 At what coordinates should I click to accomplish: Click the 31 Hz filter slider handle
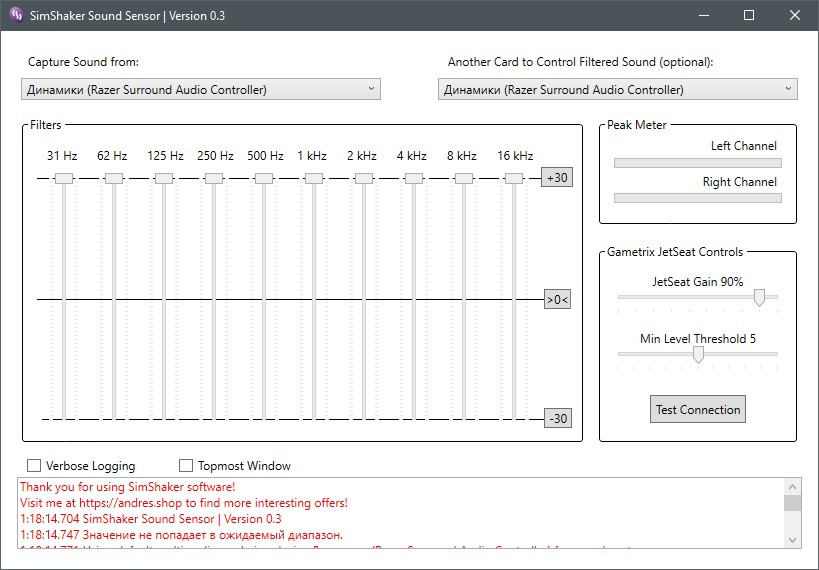64,178
